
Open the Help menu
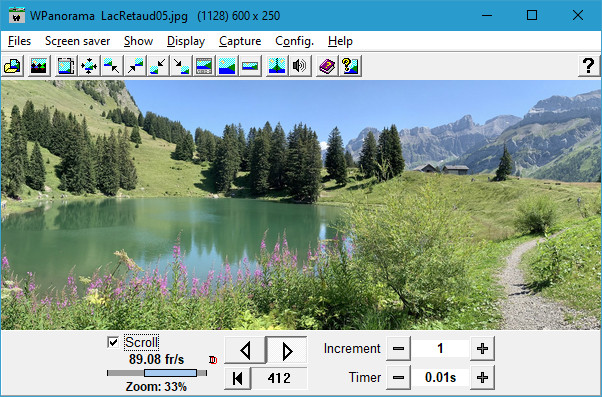point(340,41)
